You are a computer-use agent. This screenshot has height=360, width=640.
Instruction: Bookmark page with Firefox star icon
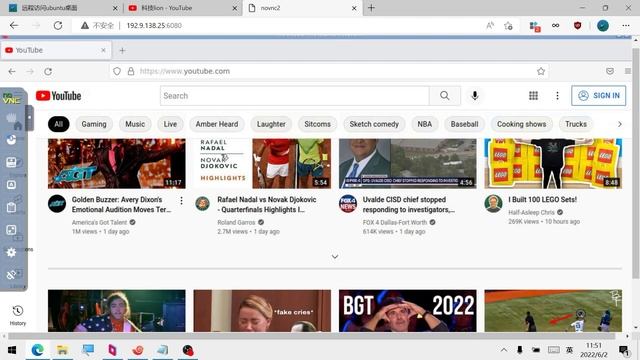541,71
